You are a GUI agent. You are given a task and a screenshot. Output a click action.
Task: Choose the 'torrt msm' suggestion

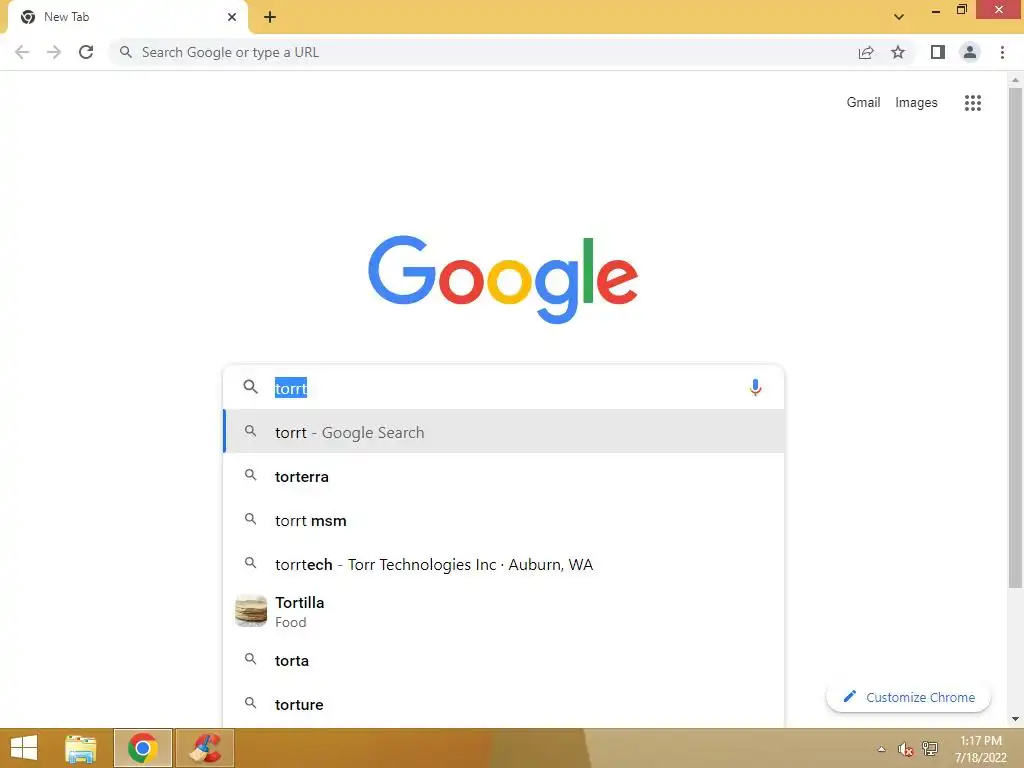503,520
